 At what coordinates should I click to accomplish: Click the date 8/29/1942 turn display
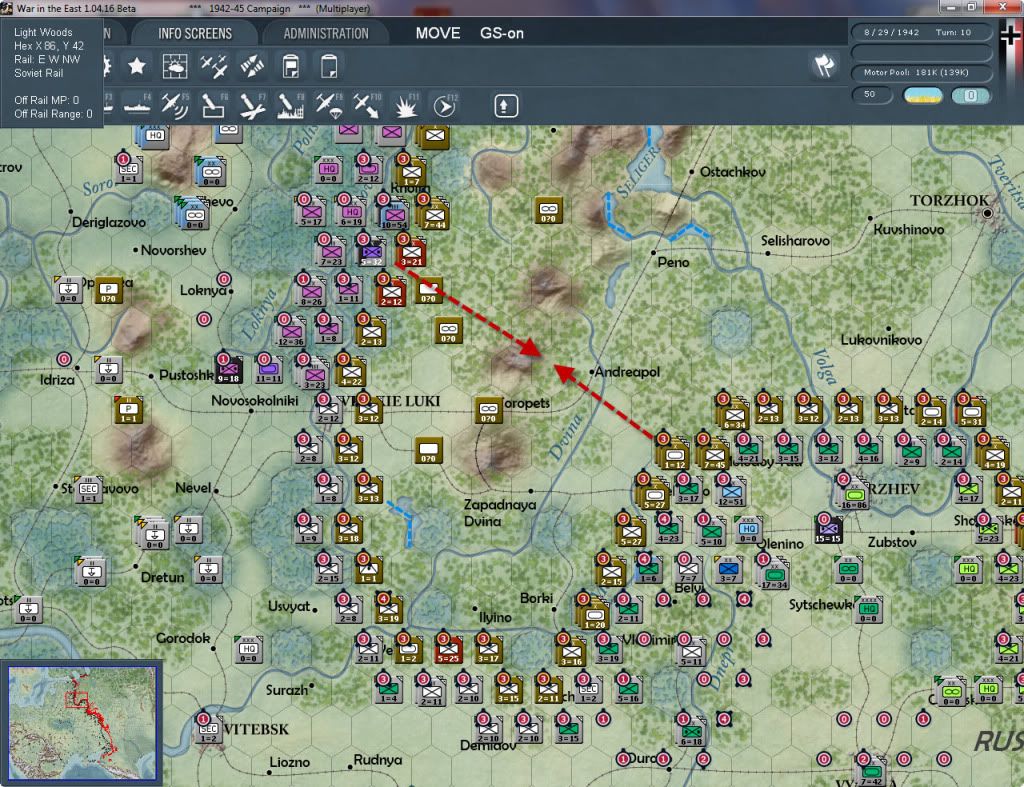point(921,32)
